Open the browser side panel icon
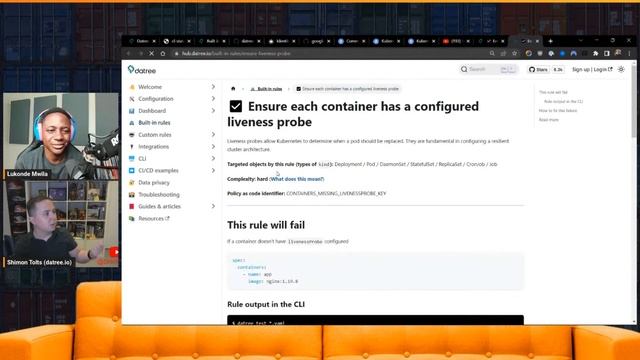This screenshot has height=360, width=640. coord(607,53)
